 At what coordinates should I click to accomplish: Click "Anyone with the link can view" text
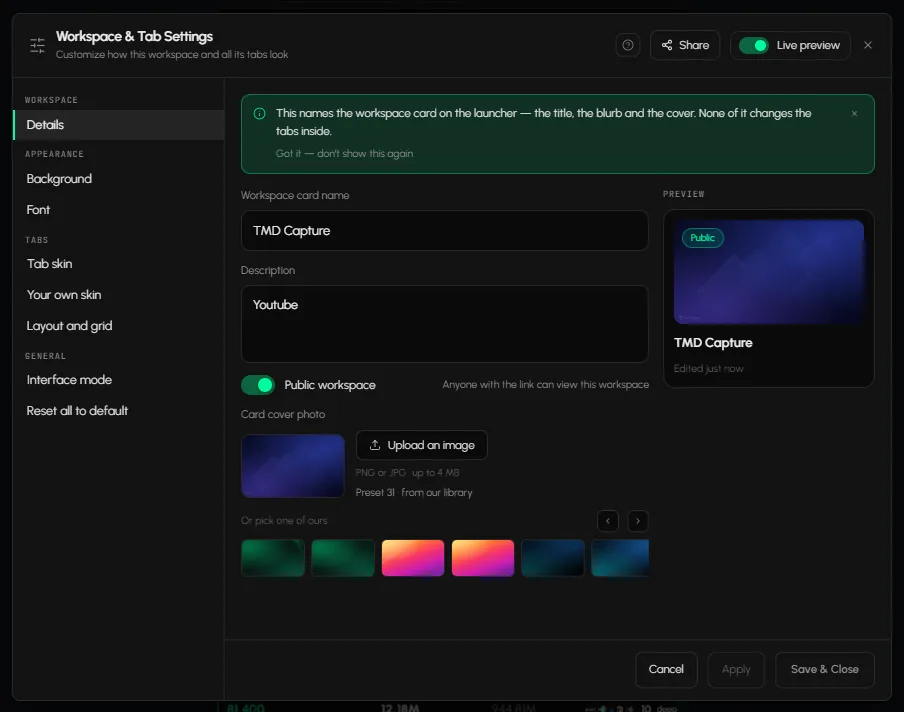tap(545, 385)
